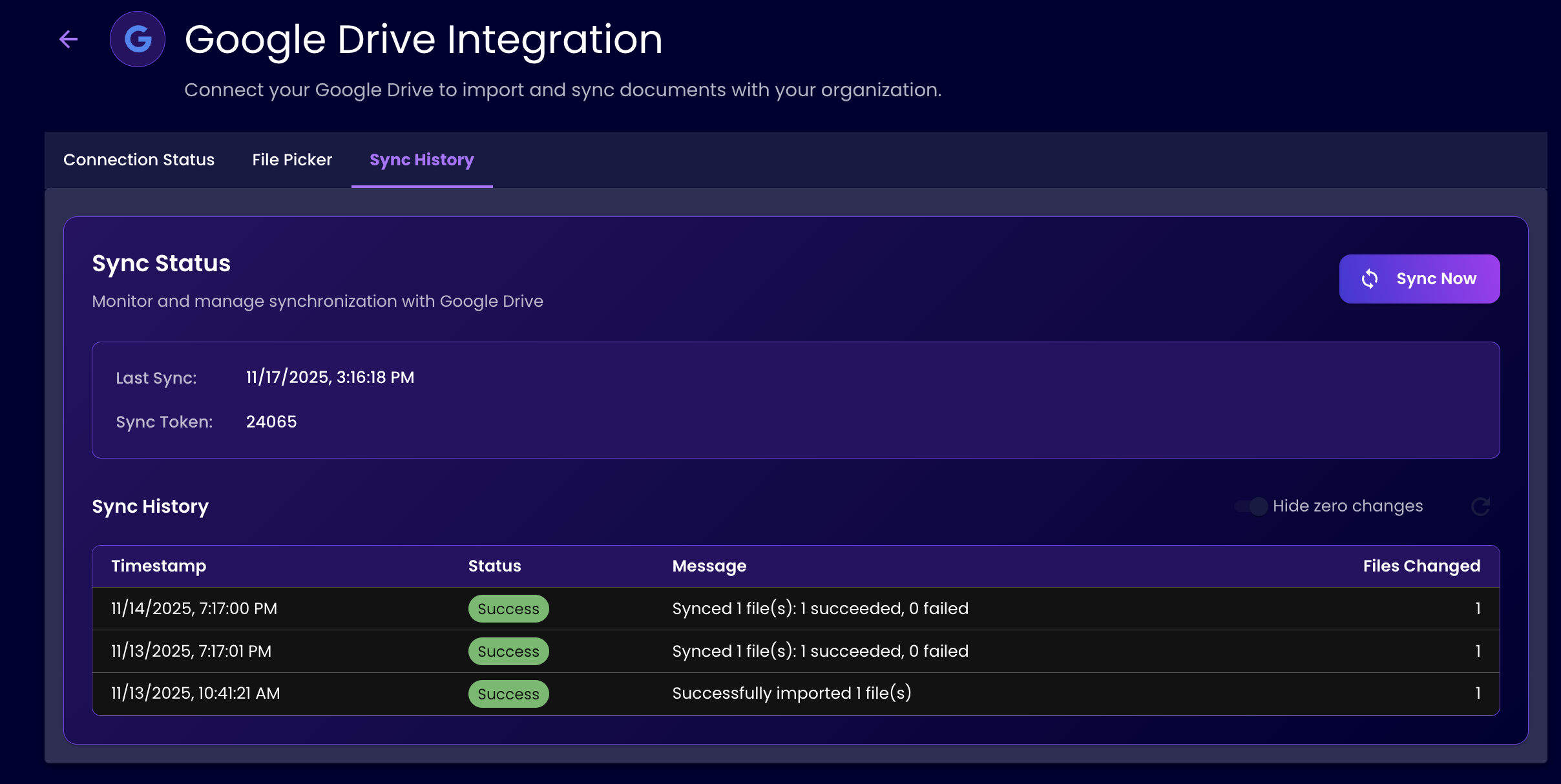
Task: Click the Google G logo icon
Action: [138, 39]
